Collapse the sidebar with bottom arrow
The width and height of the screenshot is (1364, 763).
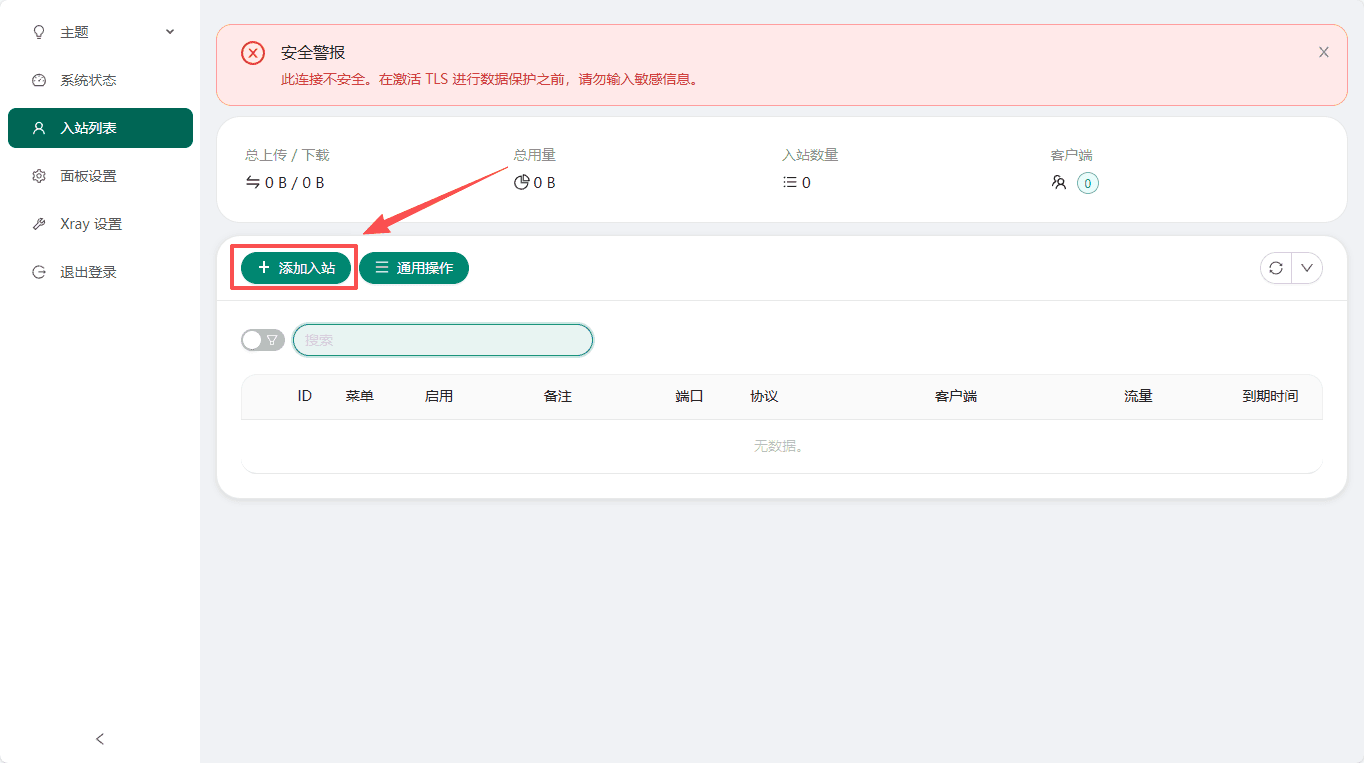click(x=100, y=739)
